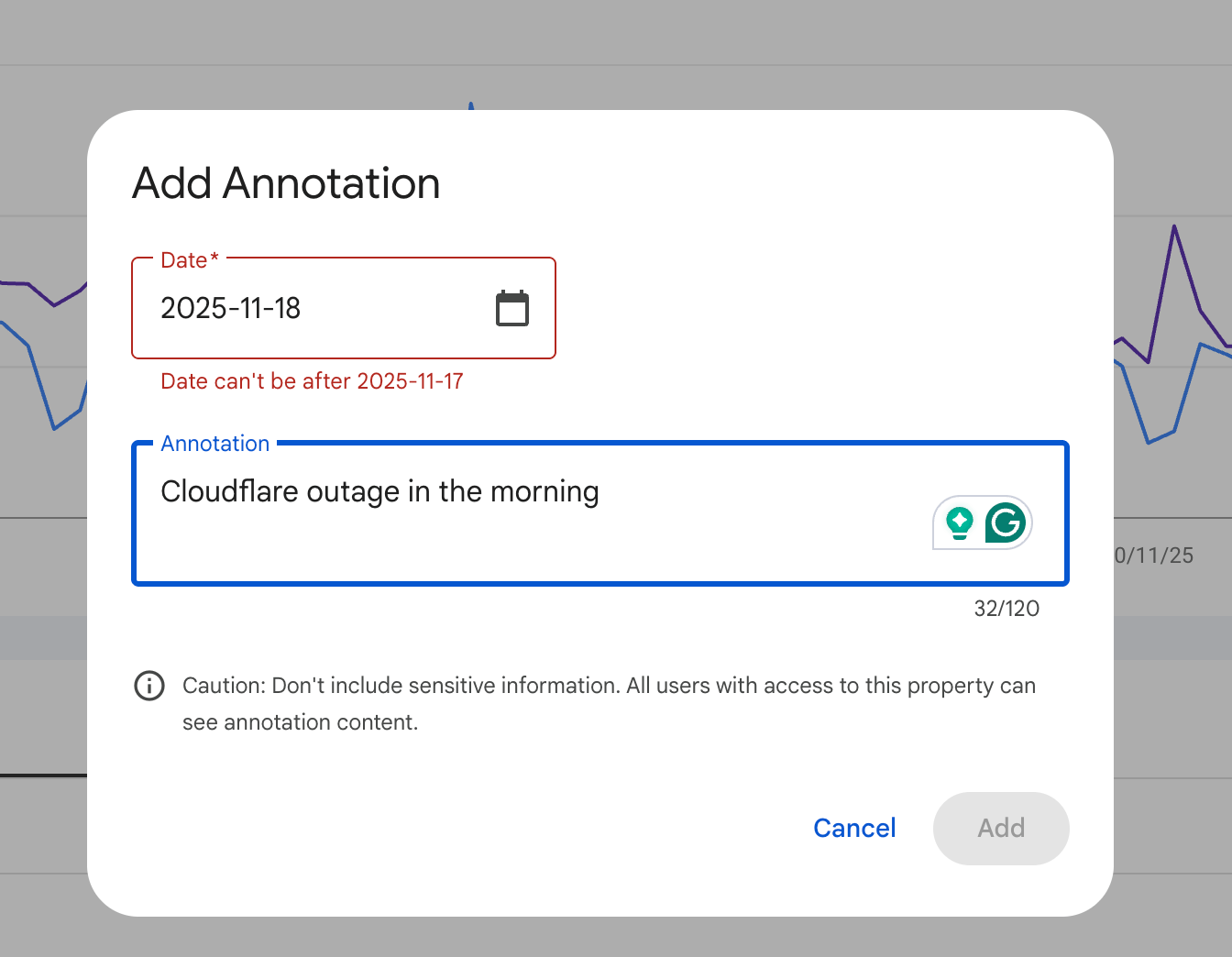Click the Cloudflare outage annotation text

point(379,491)
